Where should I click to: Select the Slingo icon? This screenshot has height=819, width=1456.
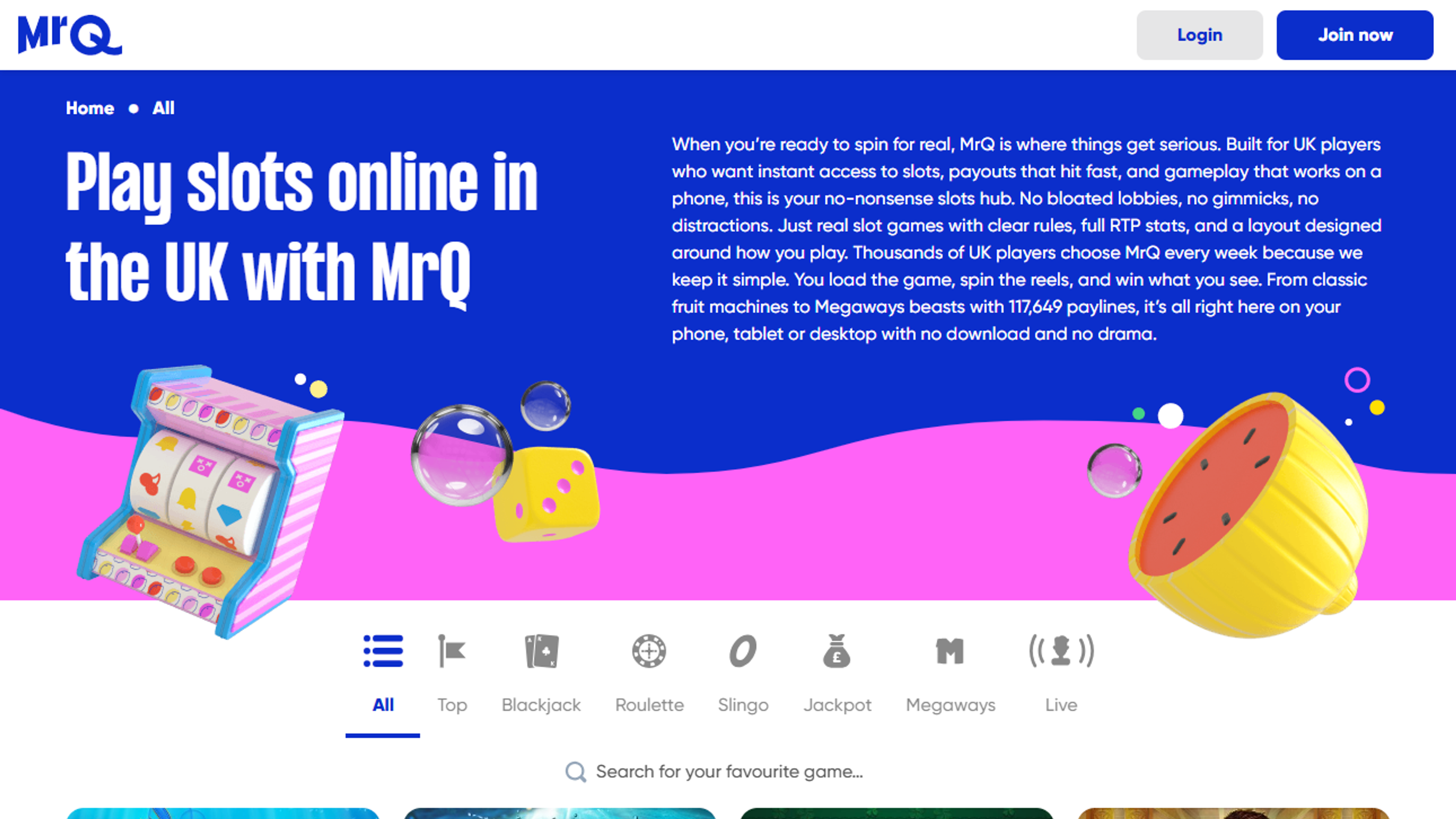(x=743, y=651)
